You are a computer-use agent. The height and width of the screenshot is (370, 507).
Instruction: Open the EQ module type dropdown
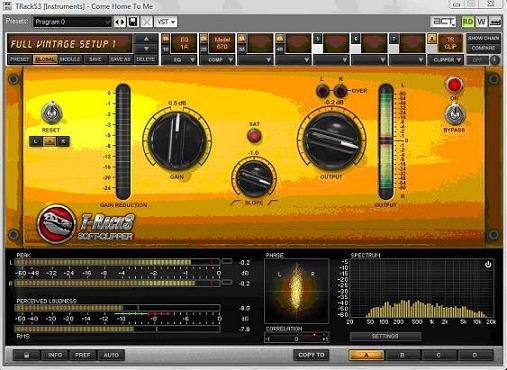pos(179,60)
